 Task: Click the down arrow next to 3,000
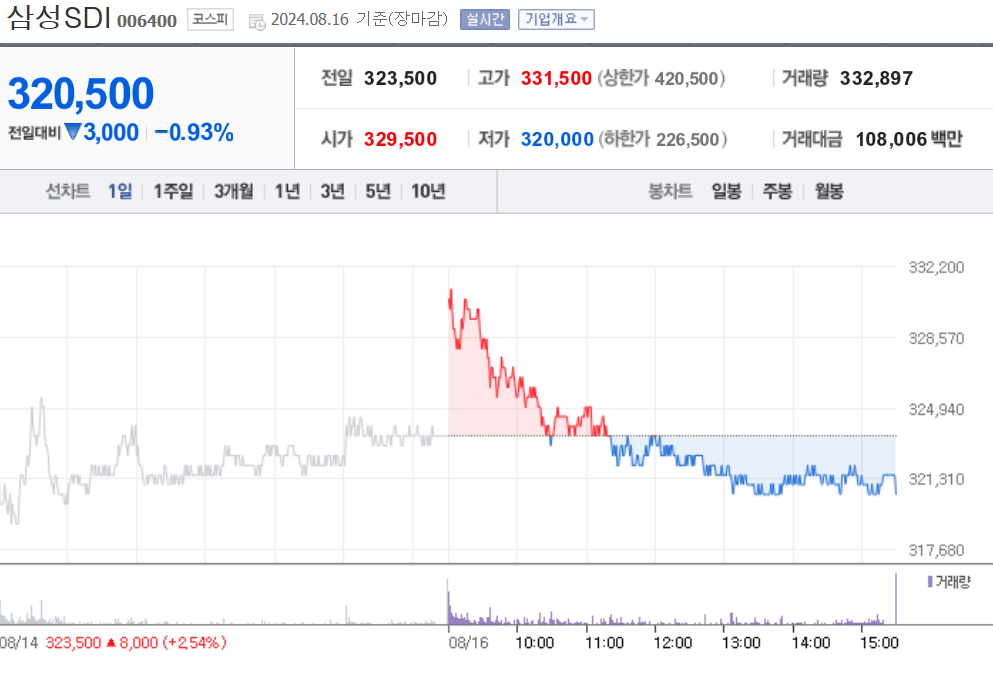(x=73, y=132)
